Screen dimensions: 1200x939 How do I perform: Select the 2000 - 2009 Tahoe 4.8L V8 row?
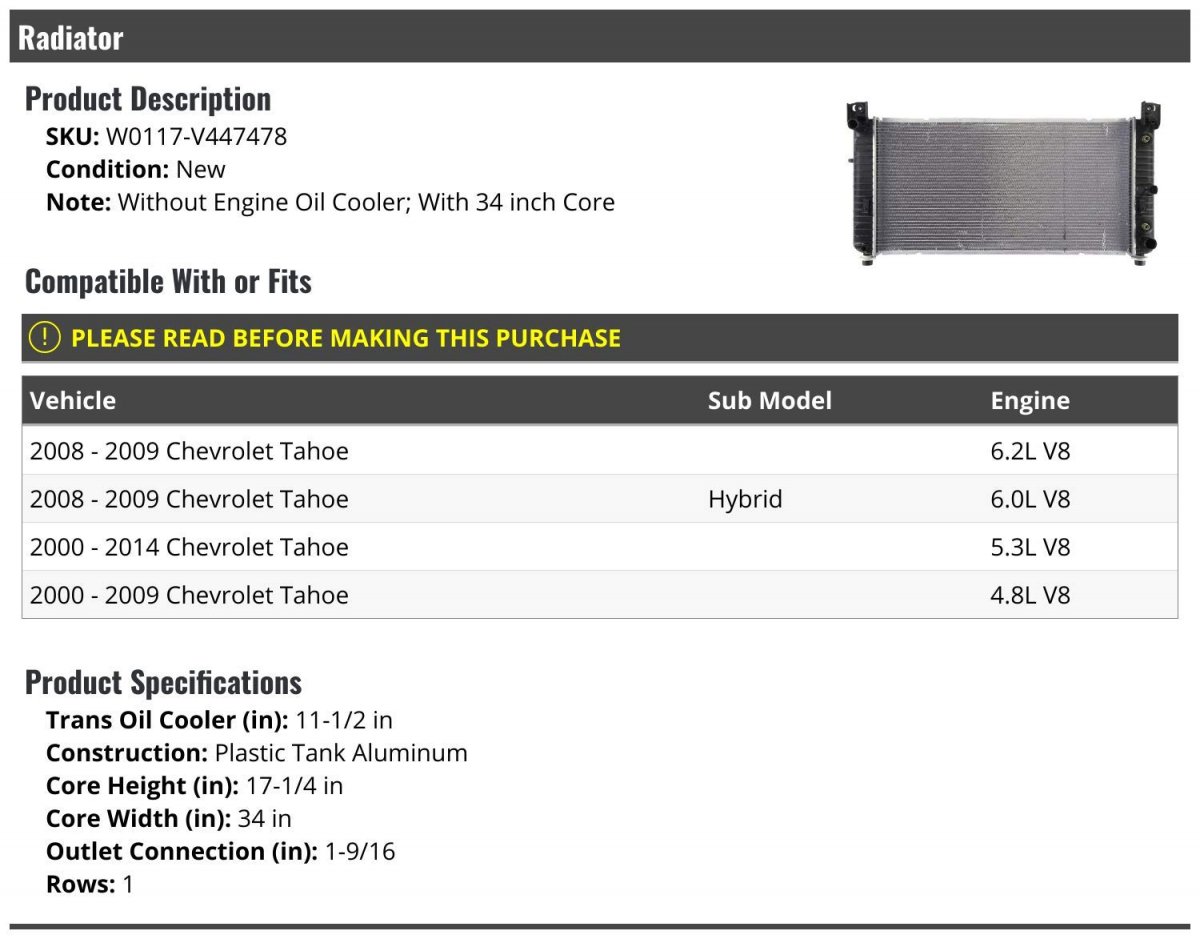click(x=600, y=595)
